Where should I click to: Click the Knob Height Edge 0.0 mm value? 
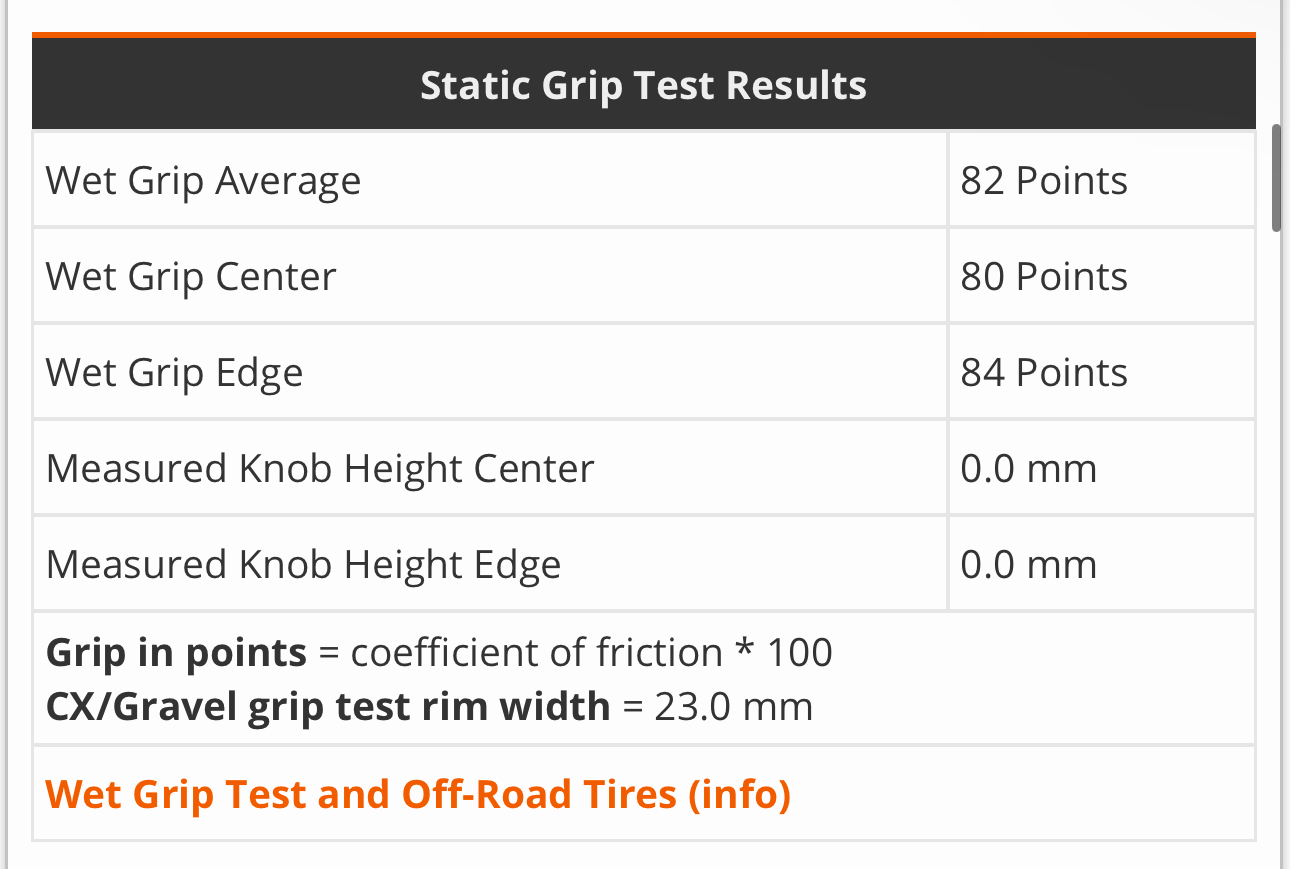tap(1029, 565)
